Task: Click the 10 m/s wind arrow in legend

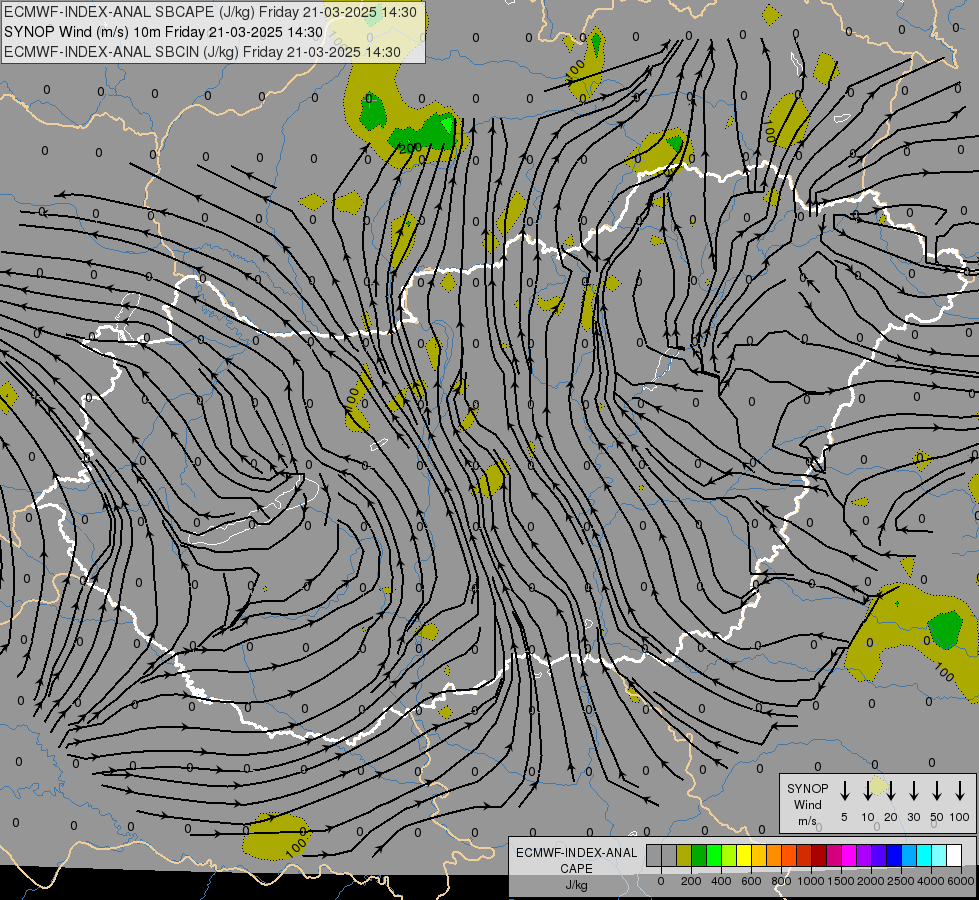Action: pyautogui.click(x=868, y=791)
